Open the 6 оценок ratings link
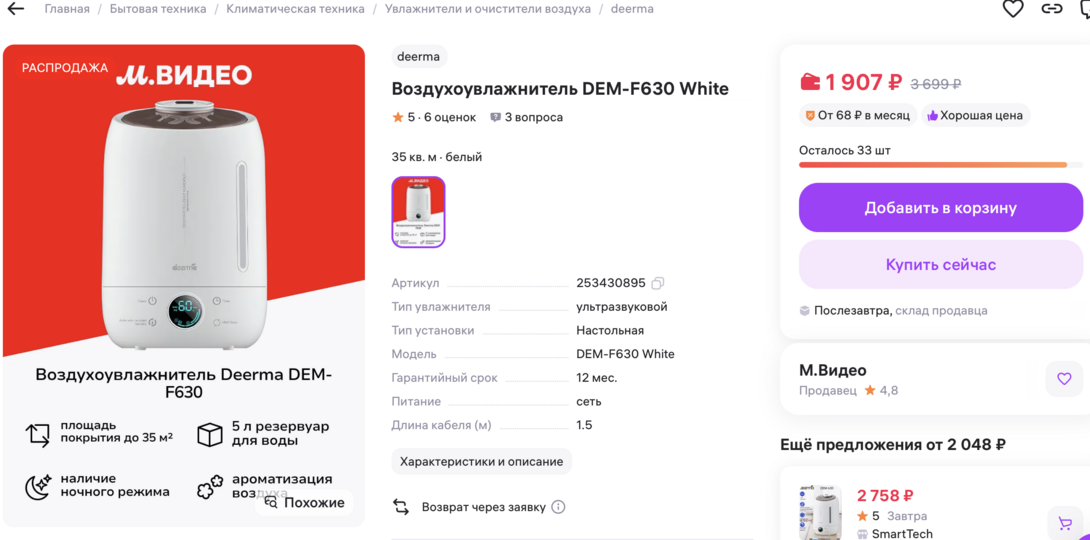Screen dimensions: 1090x540 point(449,117)
